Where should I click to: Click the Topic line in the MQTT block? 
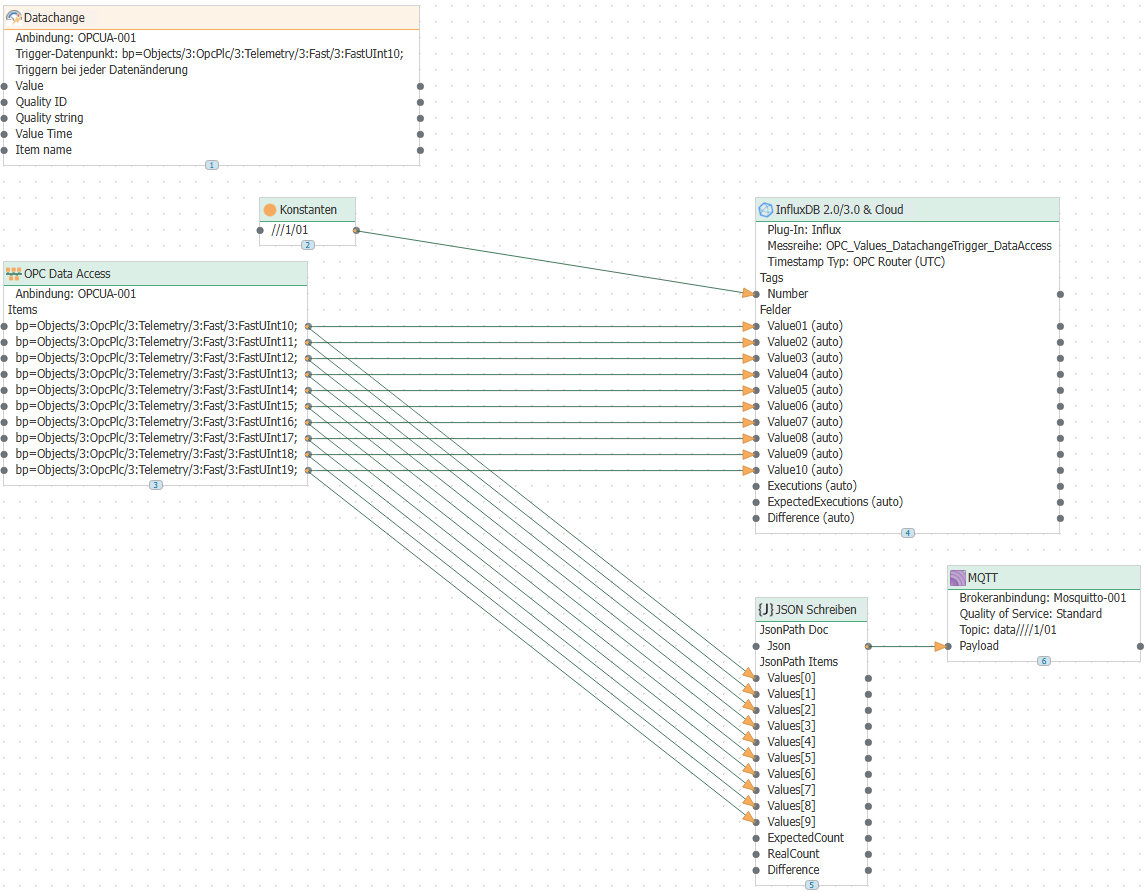1008,630
